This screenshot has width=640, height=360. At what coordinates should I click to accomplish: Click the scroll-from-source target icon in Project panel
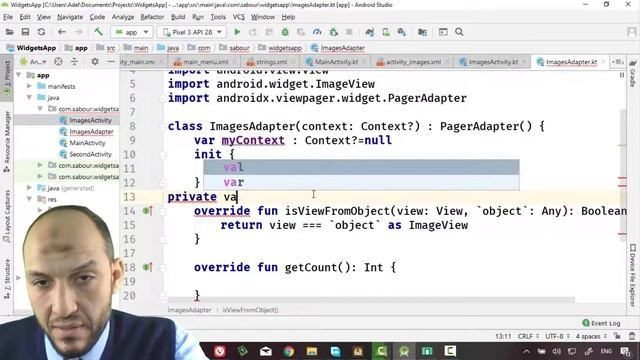click(x=58, y=62)
